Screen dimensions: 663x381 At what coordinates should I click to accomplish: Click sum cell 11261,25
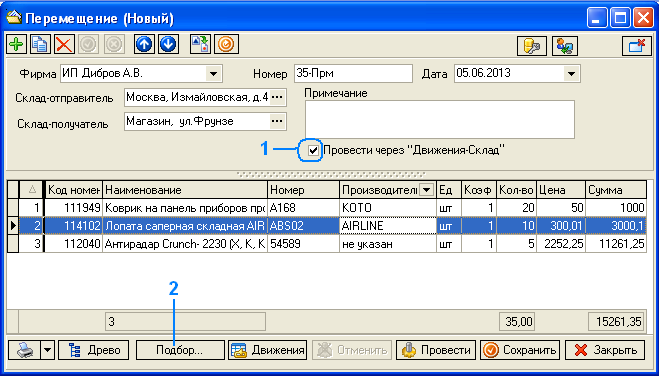[x=616, y=244]
